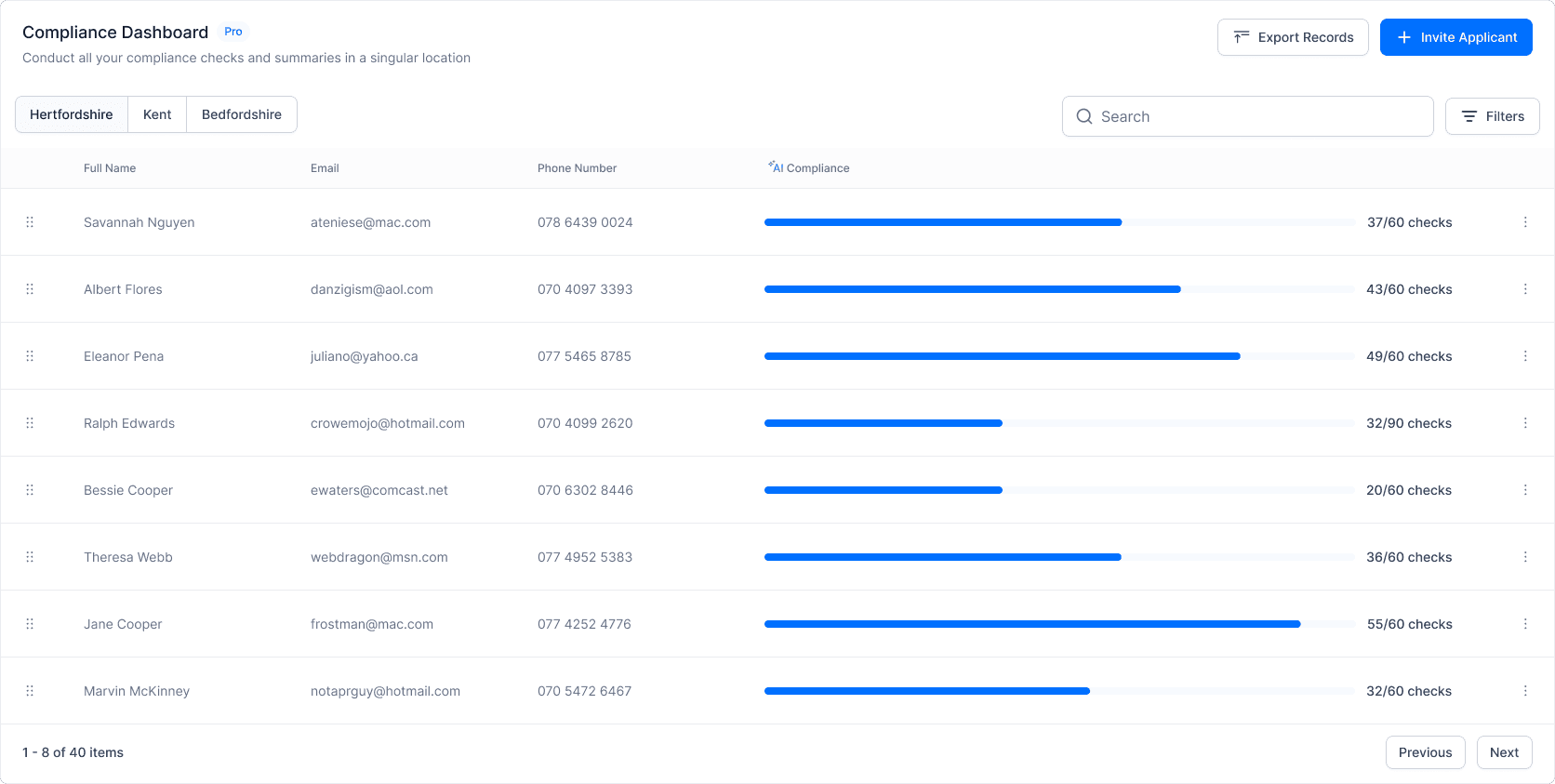The height and width of the screenshot is (784, 1555).
Task: Select the name Savannah Nguyen
Action: pyautogui.click(x=140, y=222)
